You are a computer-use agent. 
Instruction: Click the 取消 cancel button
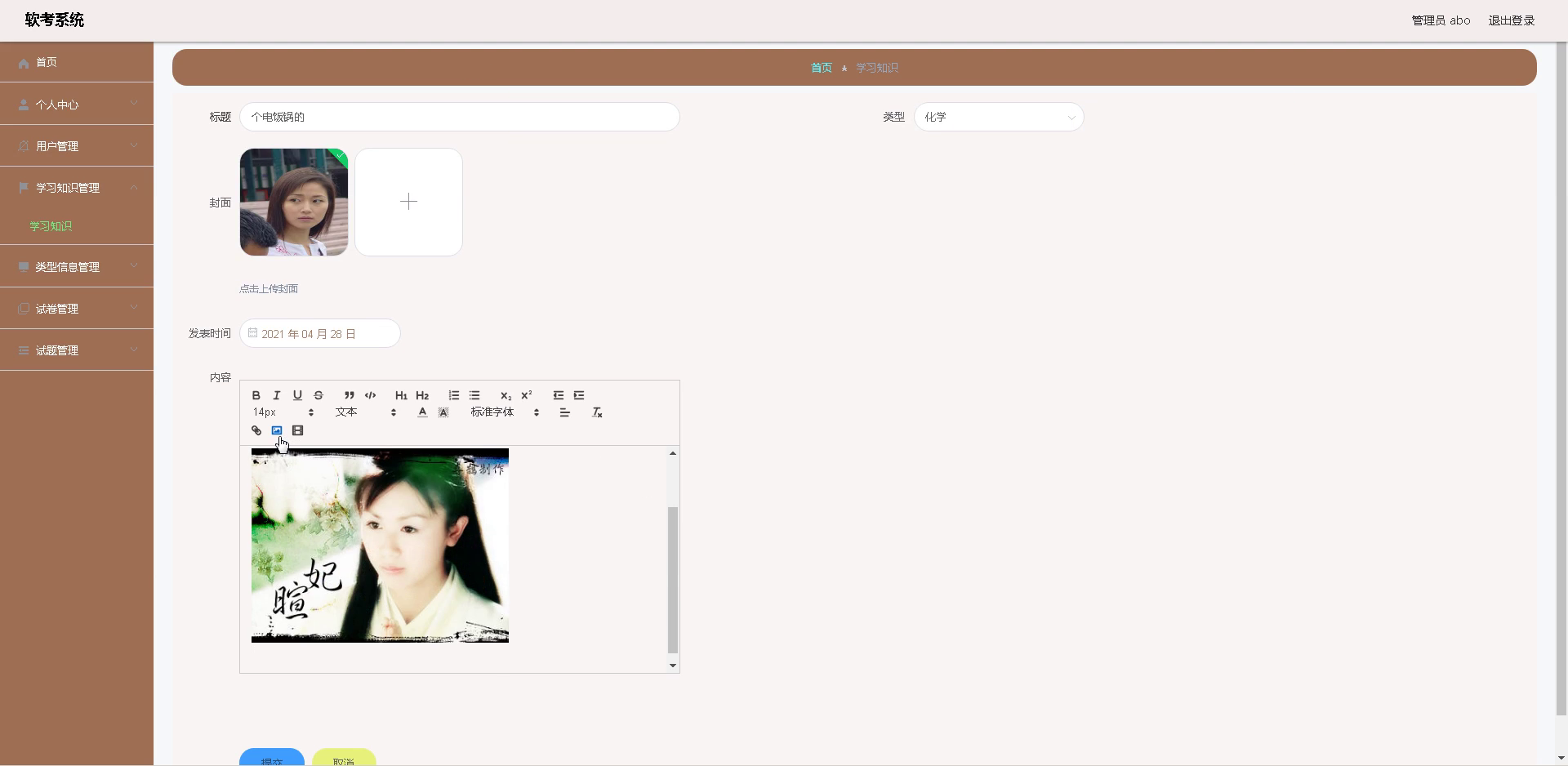coord(344,757)
